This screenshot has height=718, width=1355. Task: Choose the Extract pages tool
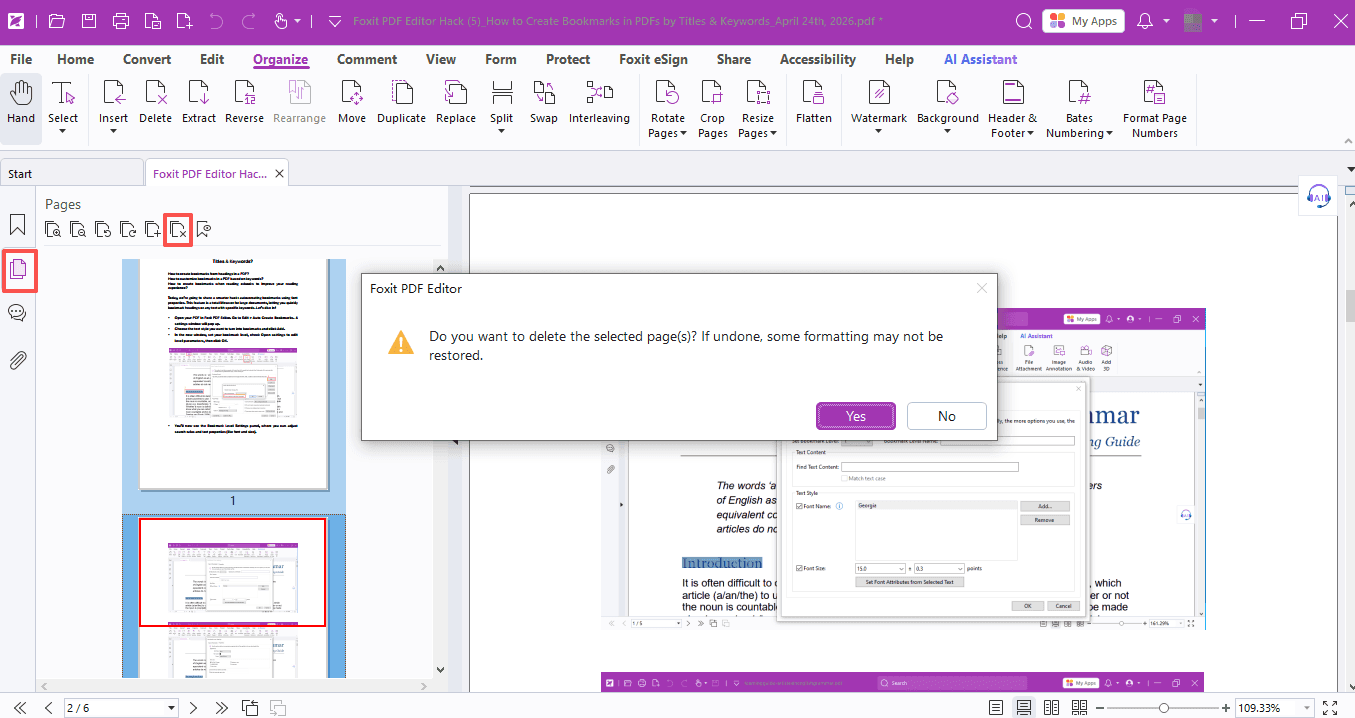(x=199, y=104)
